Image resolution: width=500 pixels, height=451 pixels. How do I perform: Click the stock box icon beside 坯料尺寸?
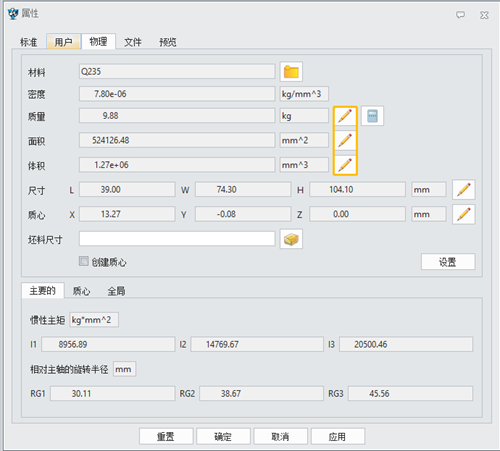point(291,239)
